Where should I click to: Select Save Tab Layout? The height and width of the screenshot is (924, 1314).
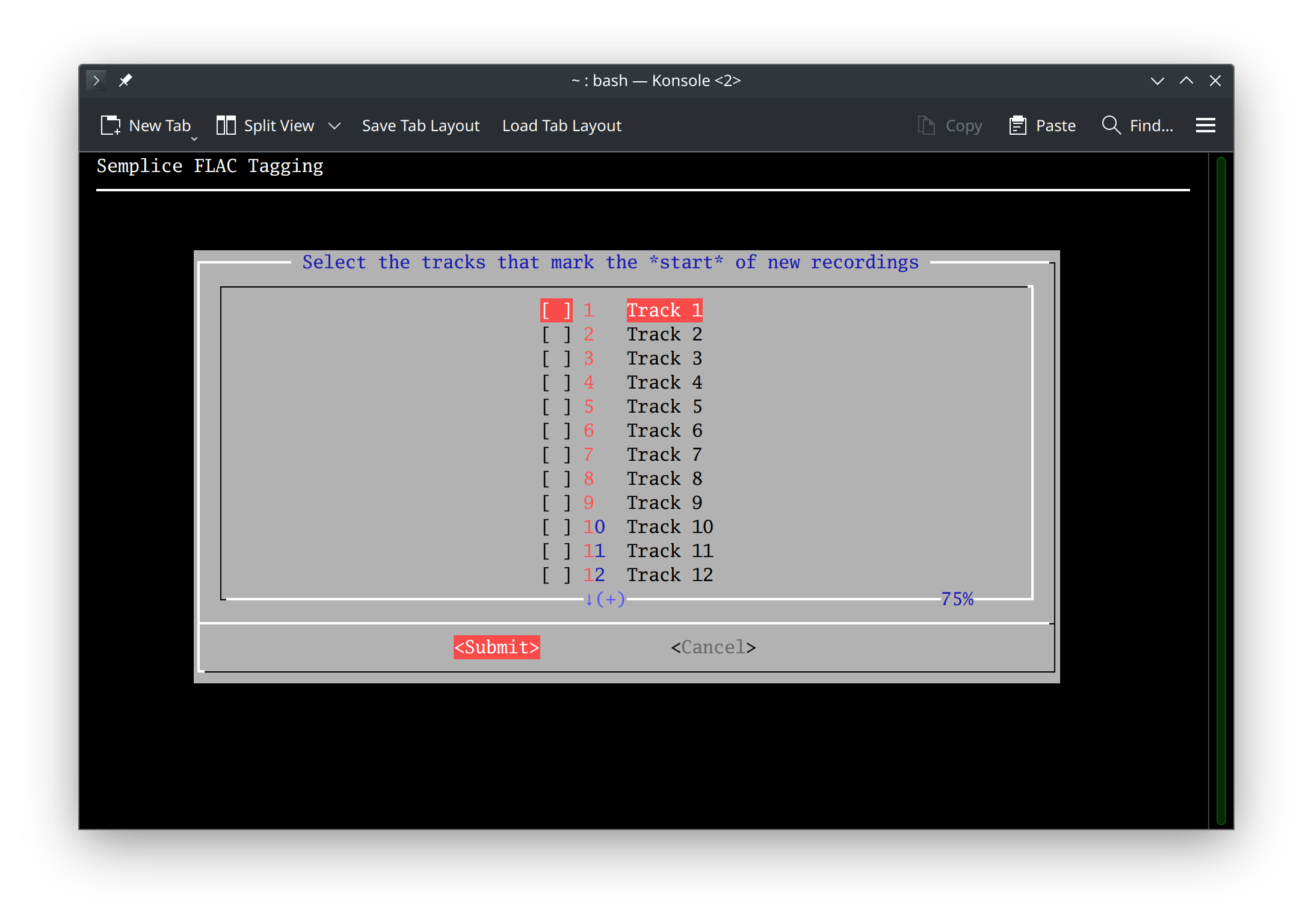421,125
